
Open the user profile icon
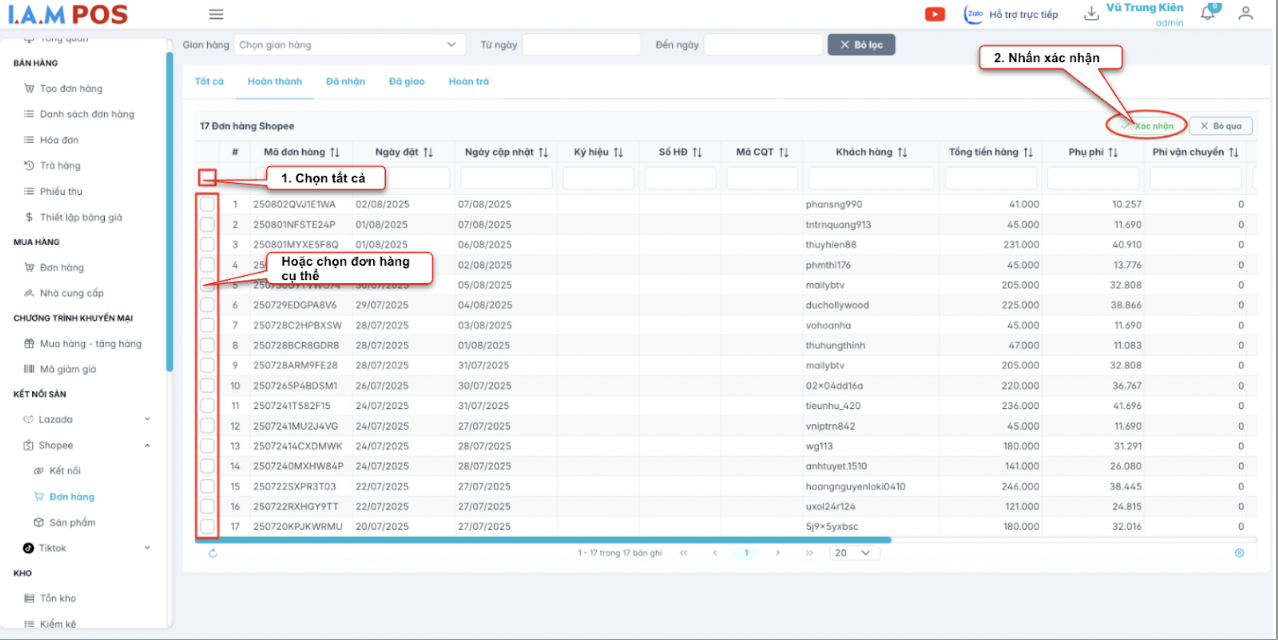[x=1245, y=13]
